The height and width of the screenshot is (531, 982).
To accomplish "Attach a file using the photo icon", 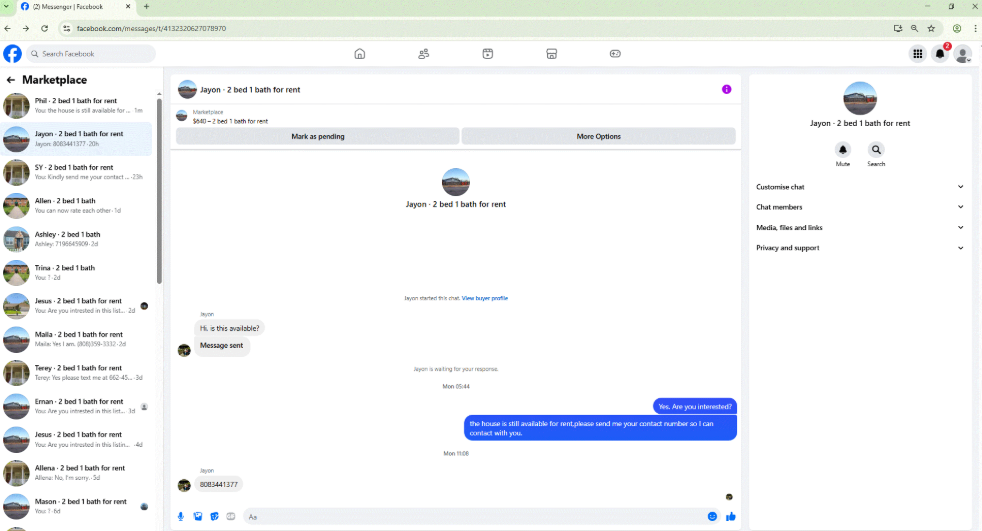I will point(198,517).
